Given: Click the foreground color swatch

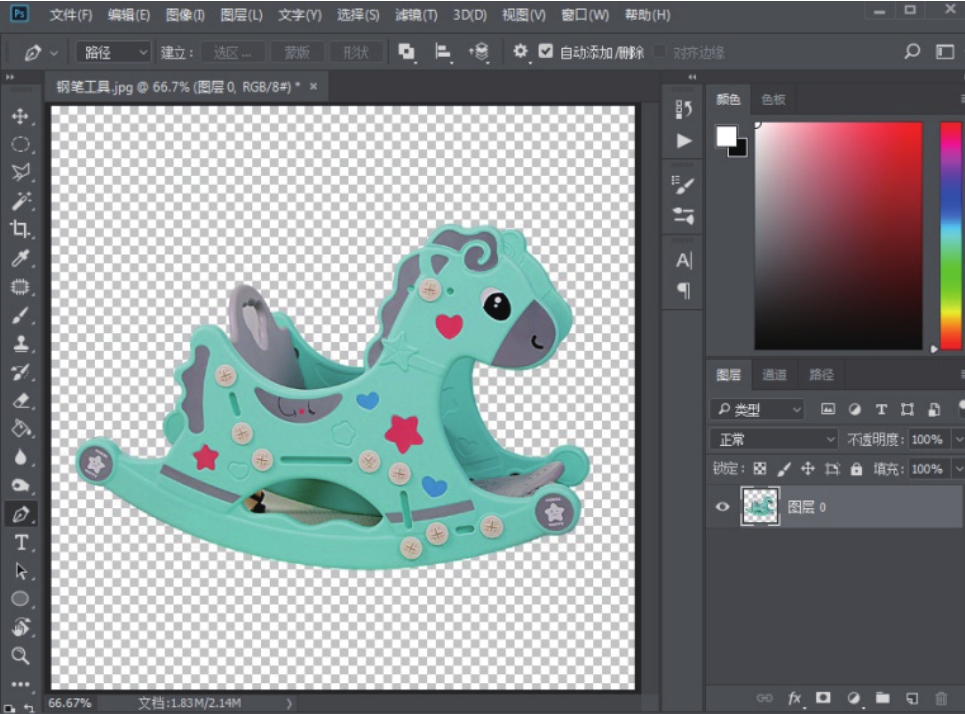Looking at the screenshot, I should 727,136.
